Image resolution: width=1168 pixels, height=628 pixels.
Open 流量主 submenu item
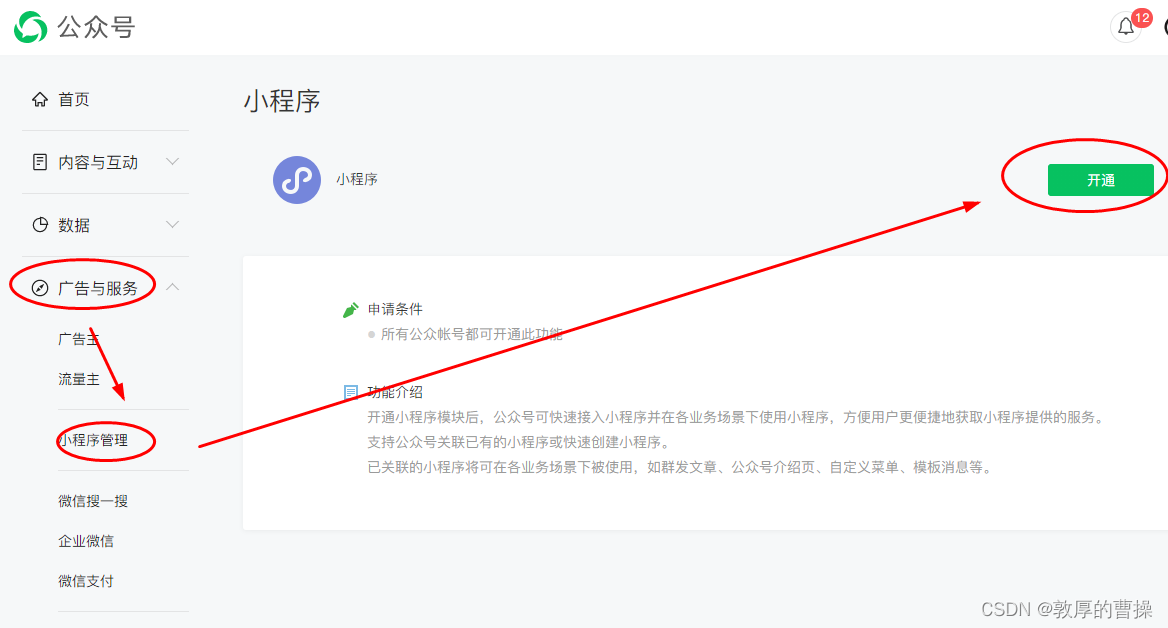(x=78, y=379)
